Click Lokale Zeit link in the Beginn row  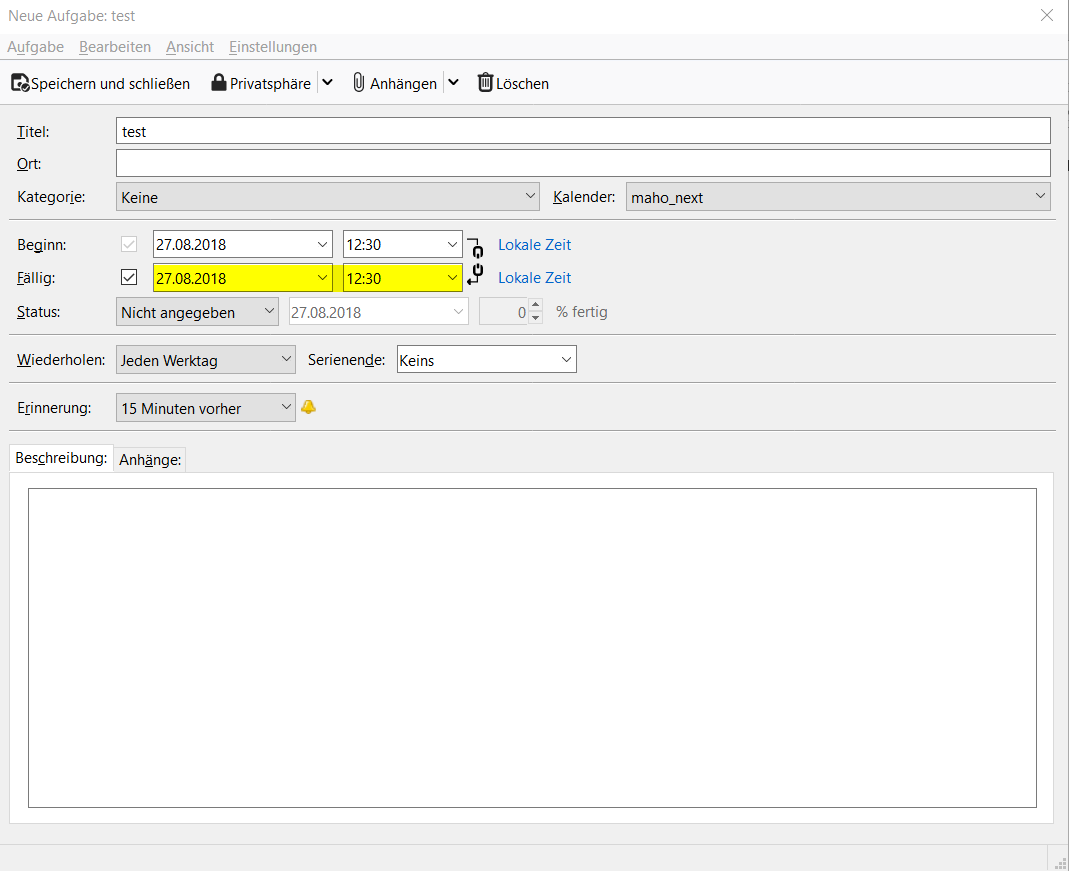(x=534, y=245)
